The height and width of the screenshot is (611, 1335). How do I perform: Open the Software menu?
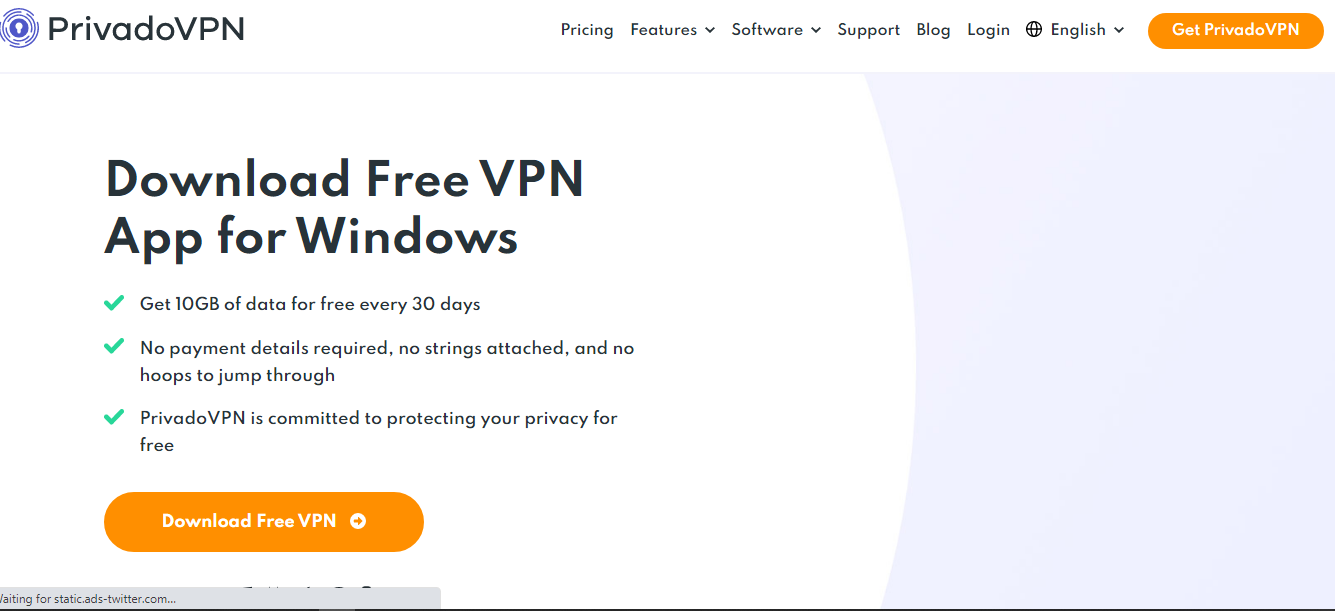click(776, 30)
